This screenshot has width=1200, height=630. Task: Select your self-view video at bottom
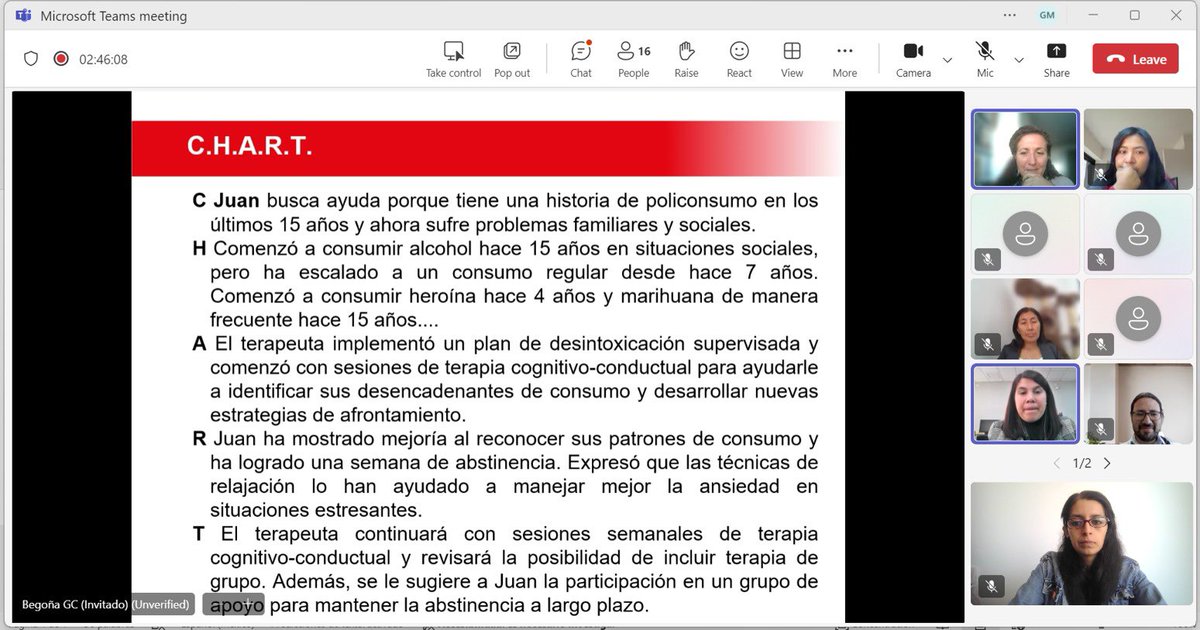1082,543
